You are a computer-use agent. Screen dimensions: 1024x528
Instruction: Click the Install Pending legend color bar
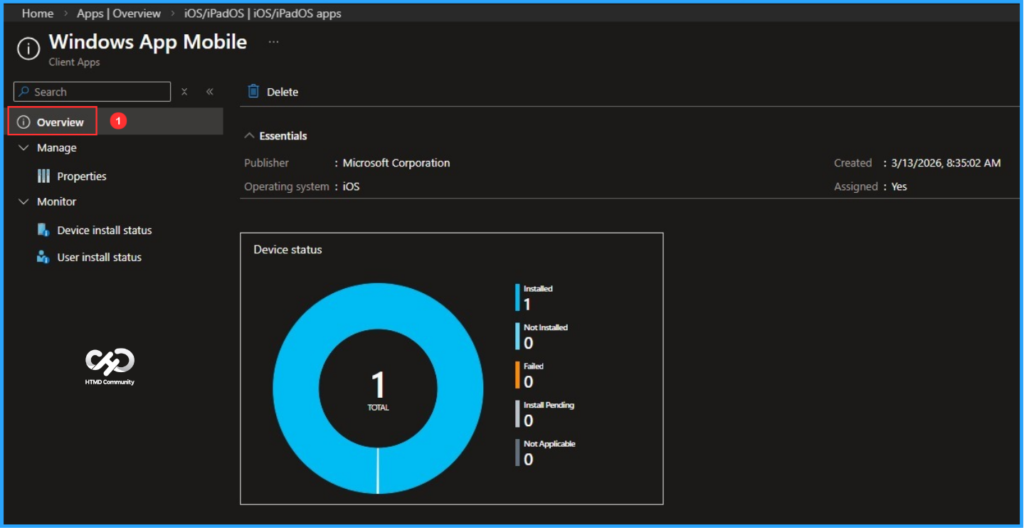pos(517,414)
